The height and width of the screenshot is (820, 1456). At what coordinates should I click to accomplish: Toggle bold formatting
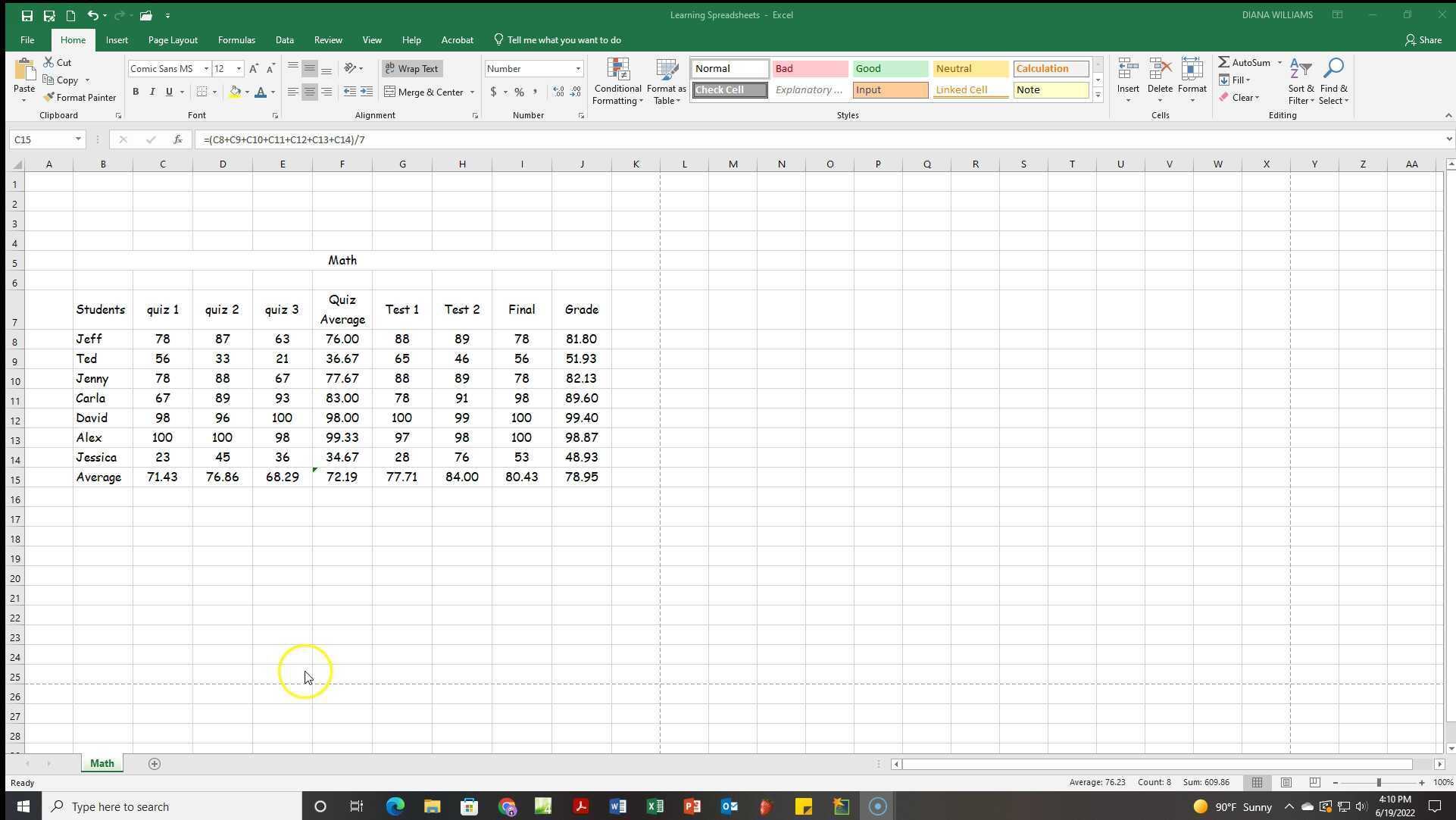[136, 92]
